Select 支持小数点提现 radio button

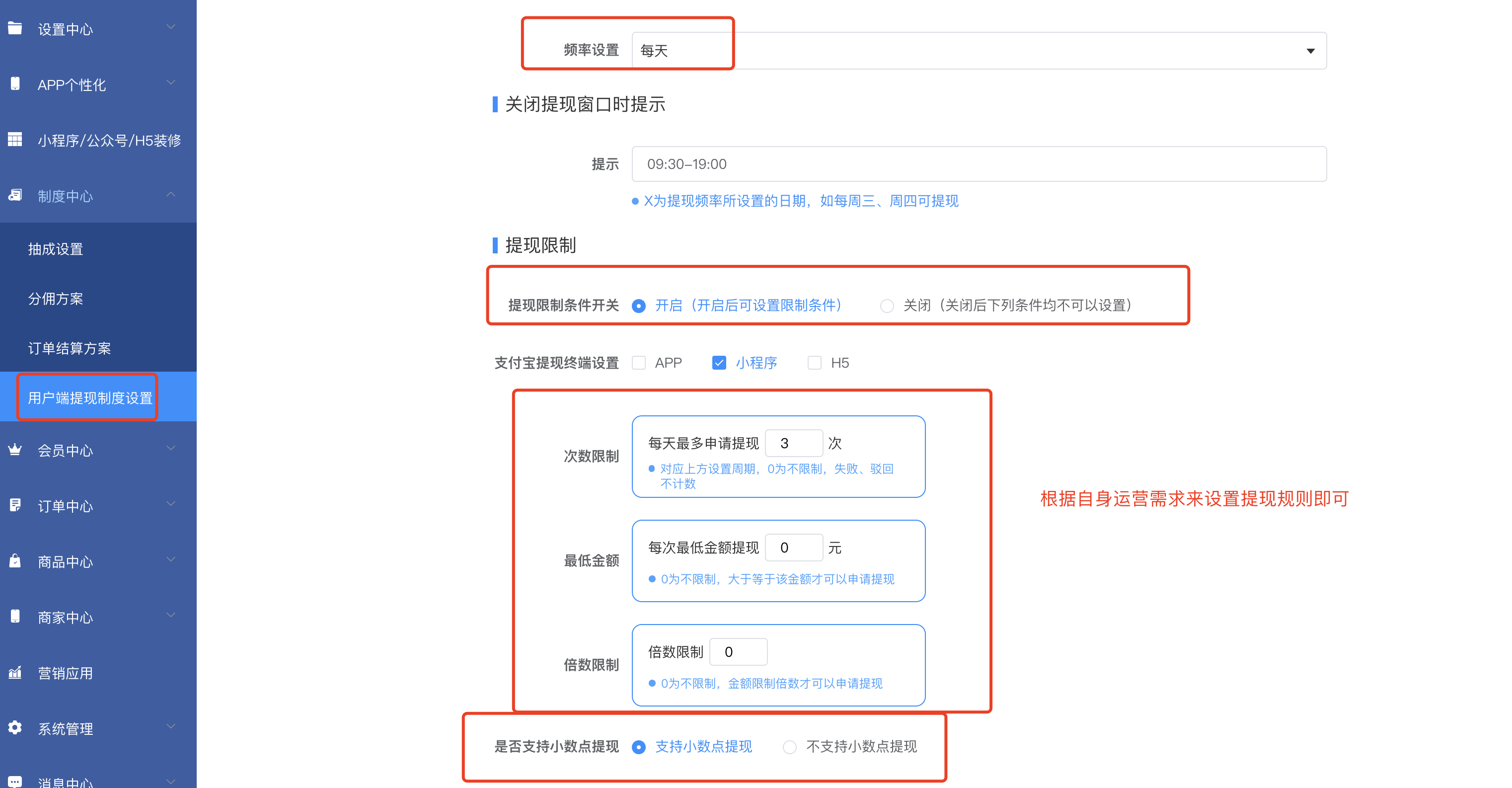point(639,747)
